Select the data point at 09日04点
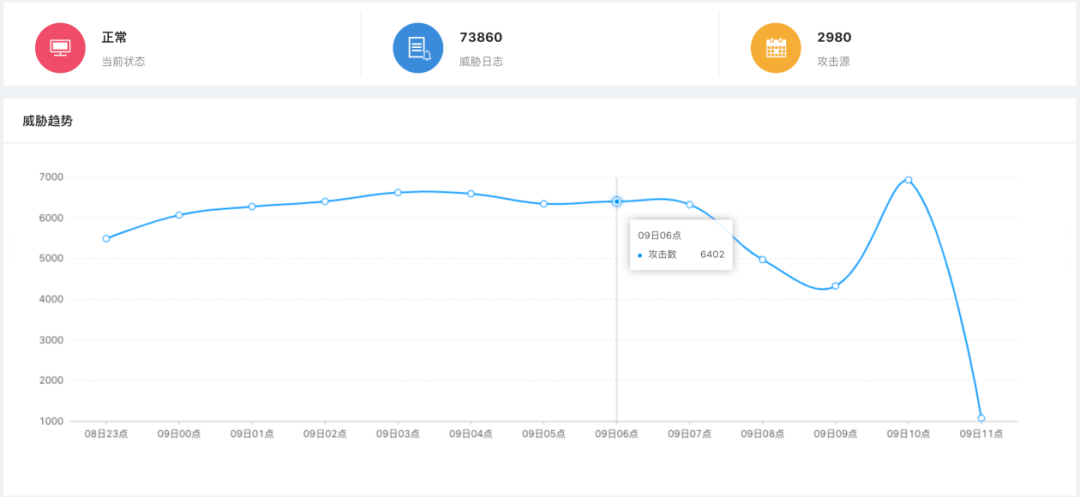The width and height of the screenshot is (1080, 497). tap(470, 194)
